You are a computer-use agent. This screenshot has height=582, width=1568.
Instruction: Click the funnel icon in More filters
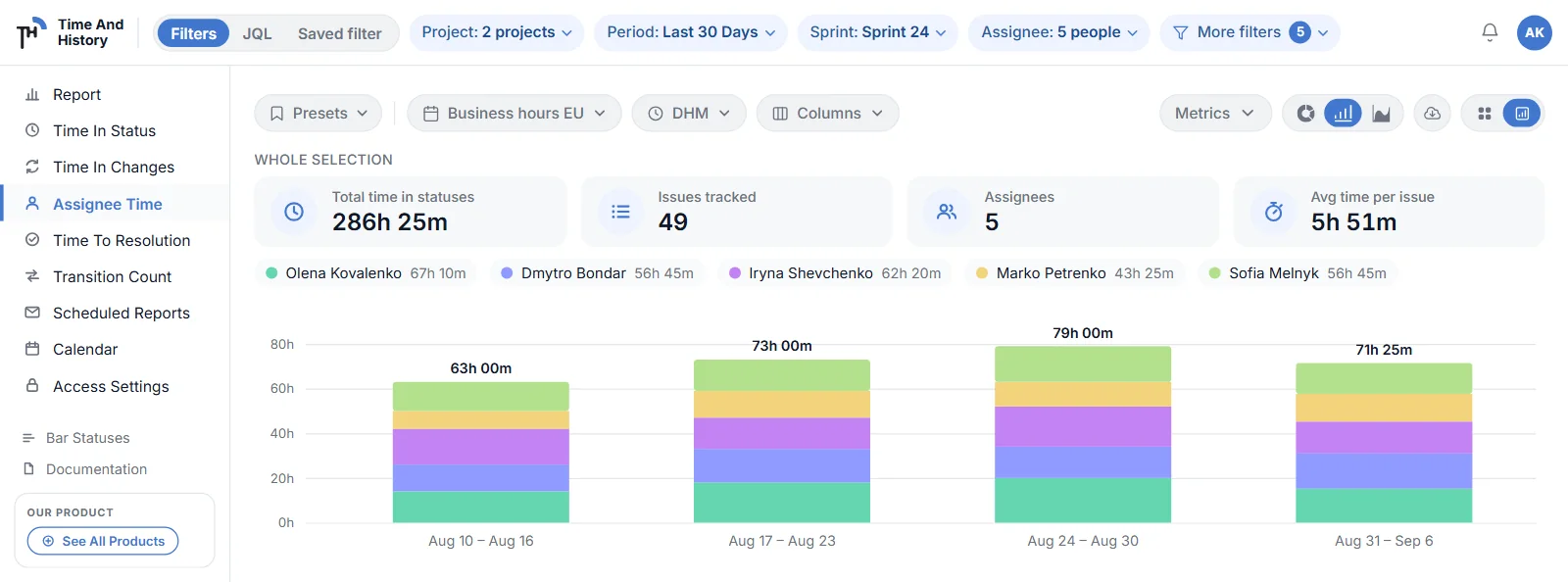click(x=1180, y=32)
